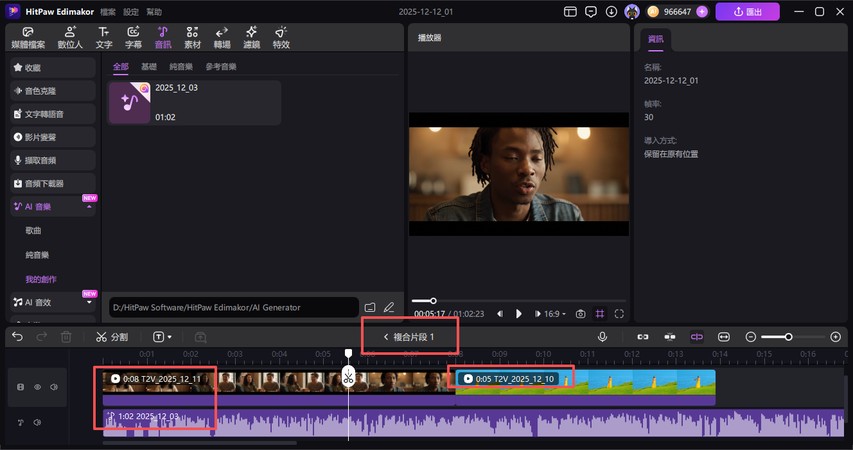Click the zoom-in plus icon on timeline
This screenshot has width=853, height=450.
[x=836, y=337]
